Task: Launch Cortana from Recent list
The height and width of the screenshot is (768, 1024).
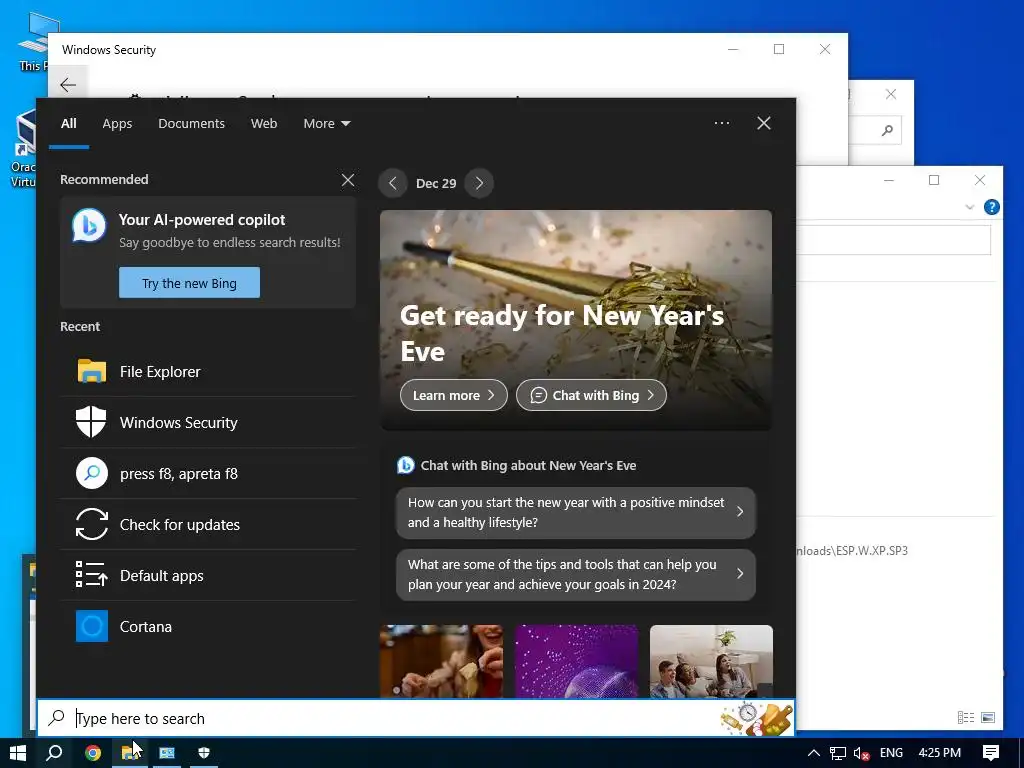Action: [208, 626]
